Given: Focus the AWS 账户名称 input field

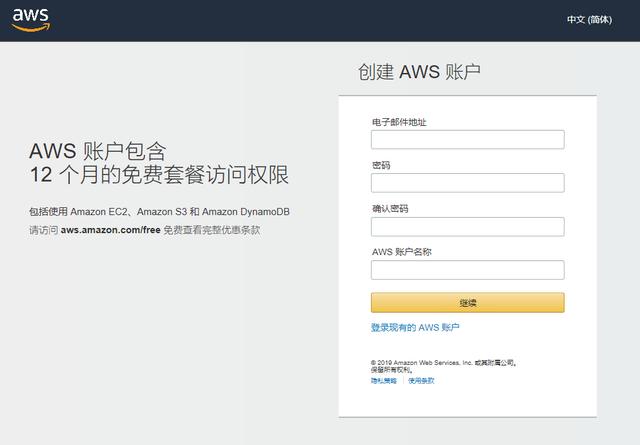Looking at the screenshot, I should pyautogui.click(x=467, y=270).
